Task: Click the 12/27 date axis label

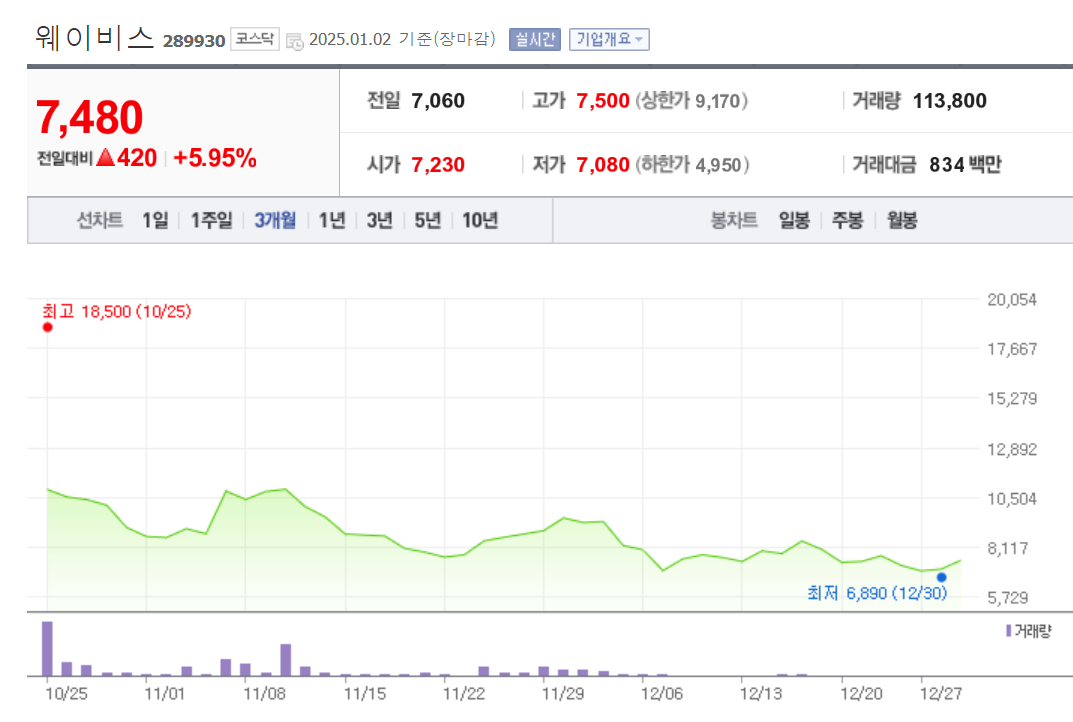Action: (x=941, y=694)
